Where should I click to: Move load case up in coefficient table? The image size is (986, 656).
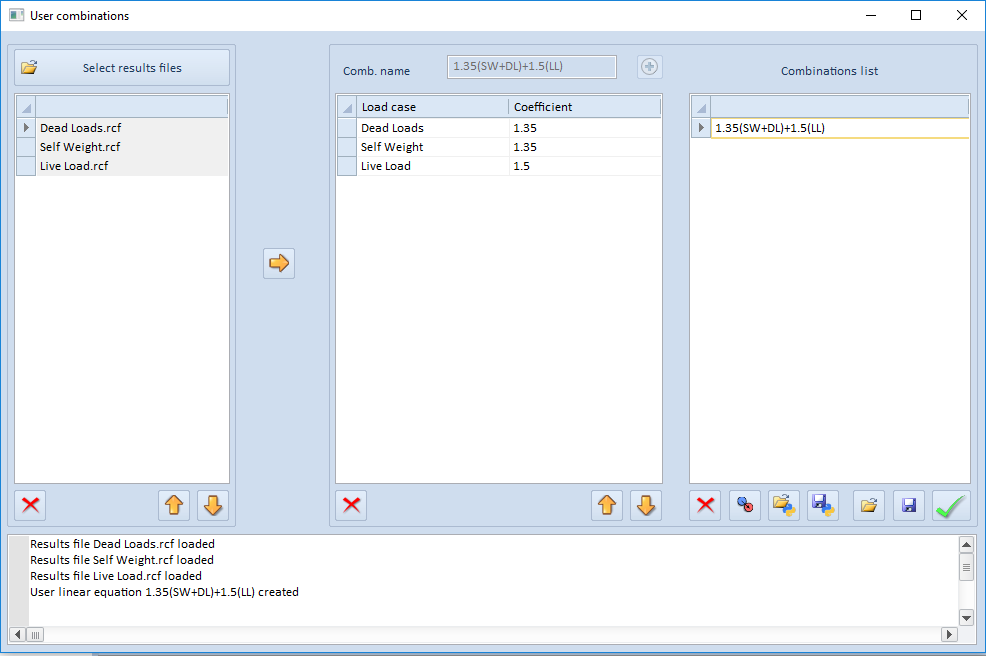(607, 505)
